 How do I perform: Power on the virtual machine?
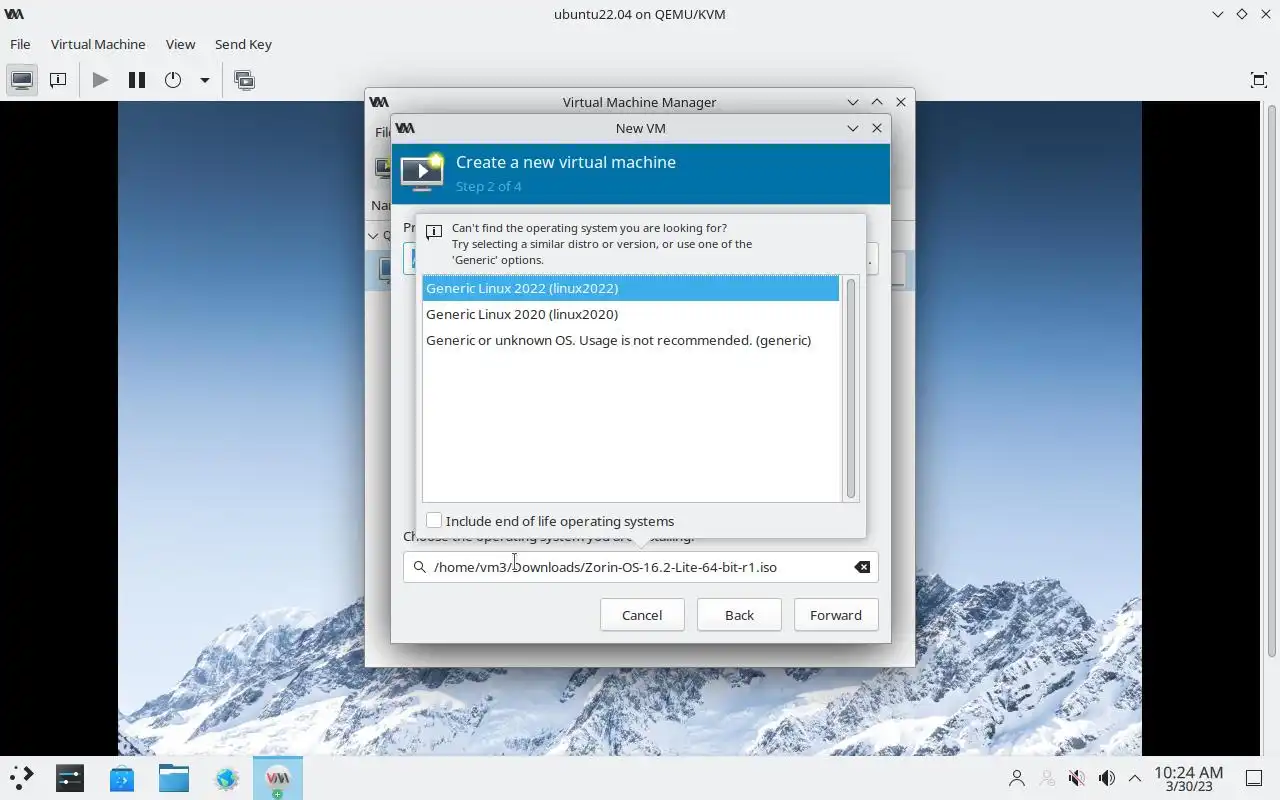pyautogui.click(x=100, y=80)
